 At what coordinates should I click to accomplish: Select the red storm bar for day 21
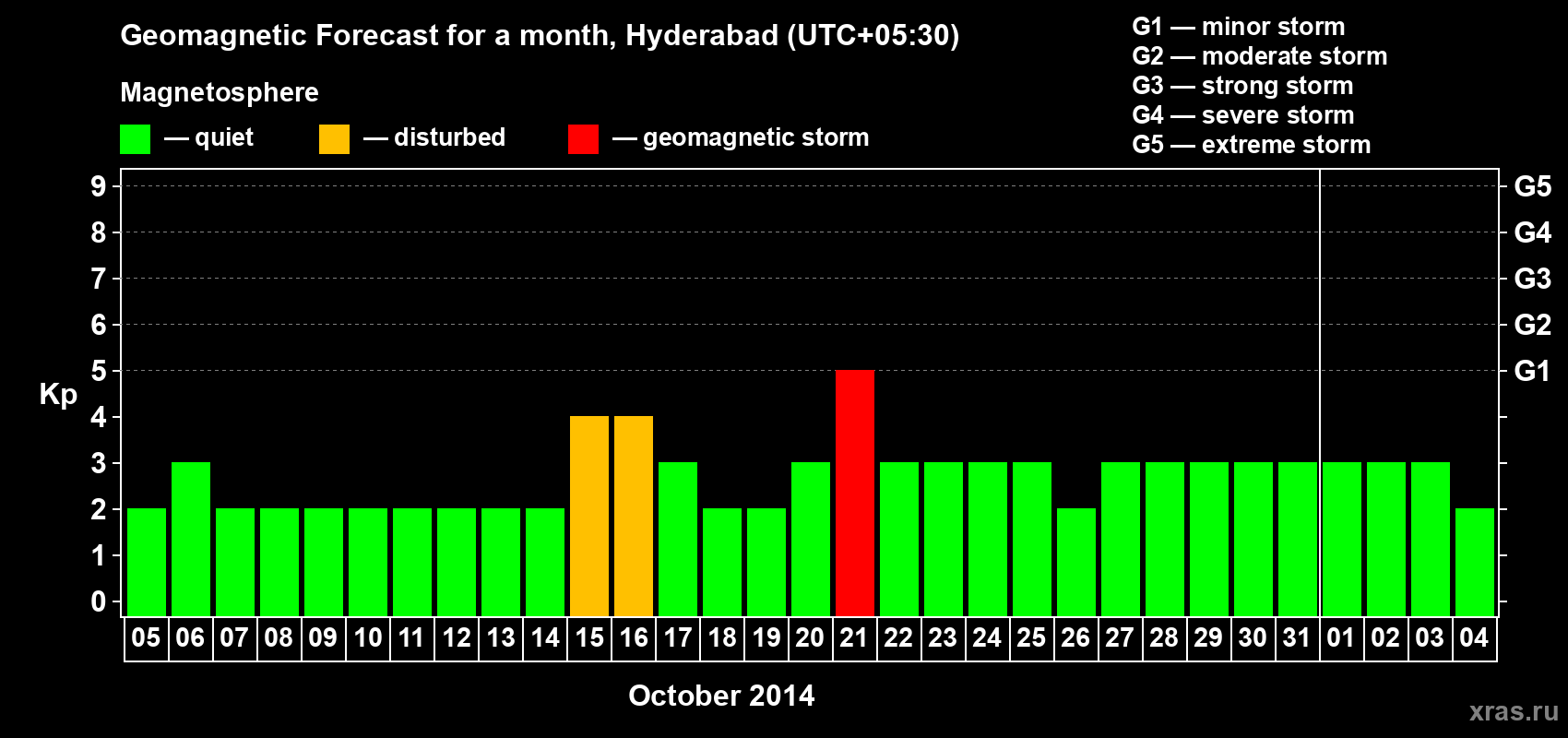(x=855, y=493)
